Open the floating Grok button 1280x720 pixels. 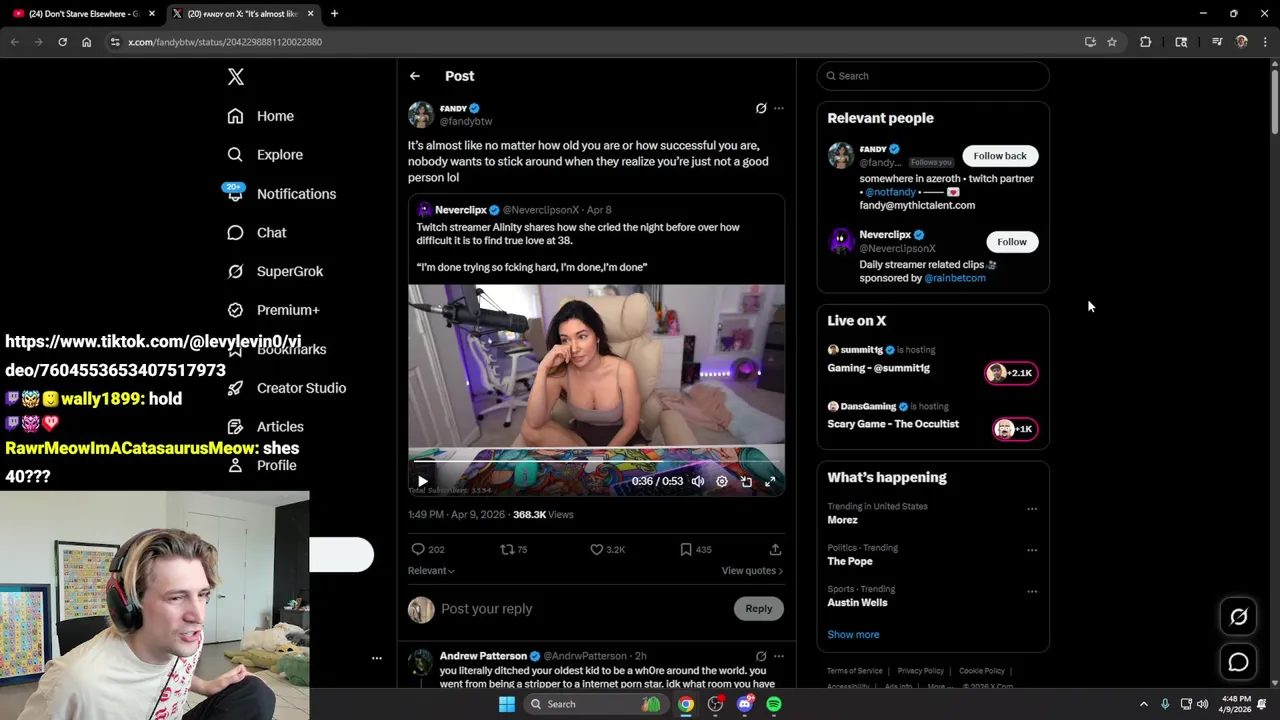(1238, 617)
